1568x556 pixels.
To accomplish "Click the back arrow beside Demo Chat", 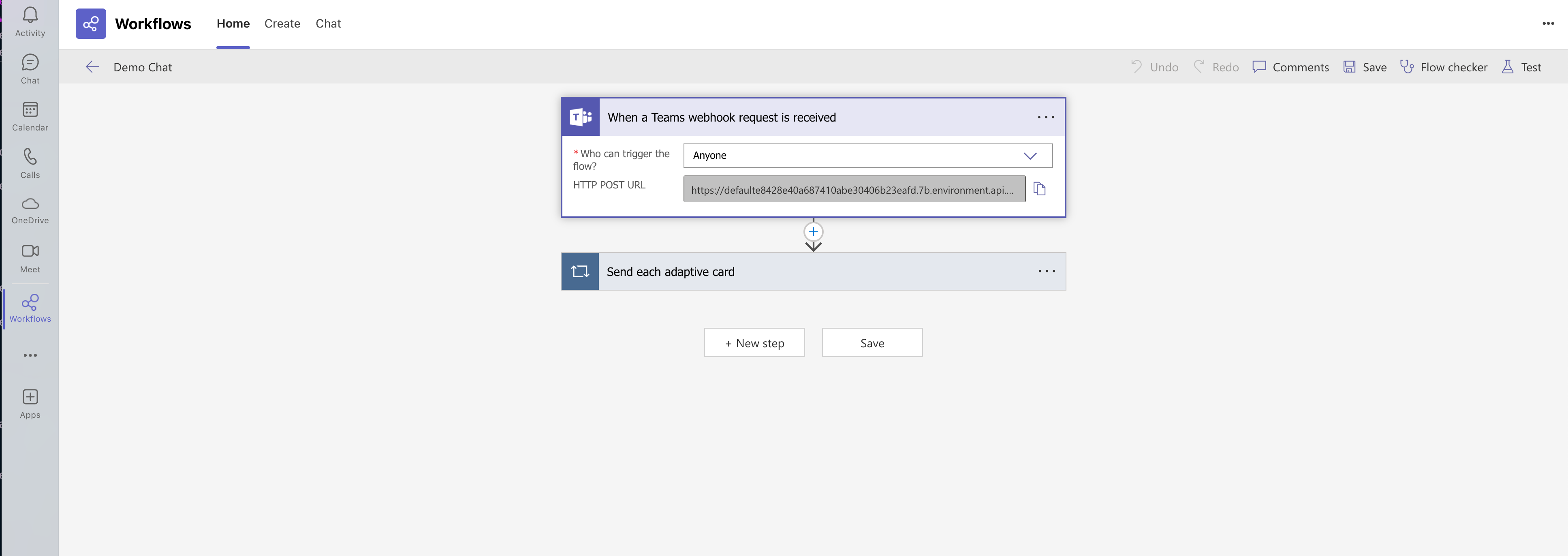I will click(92, 67).
